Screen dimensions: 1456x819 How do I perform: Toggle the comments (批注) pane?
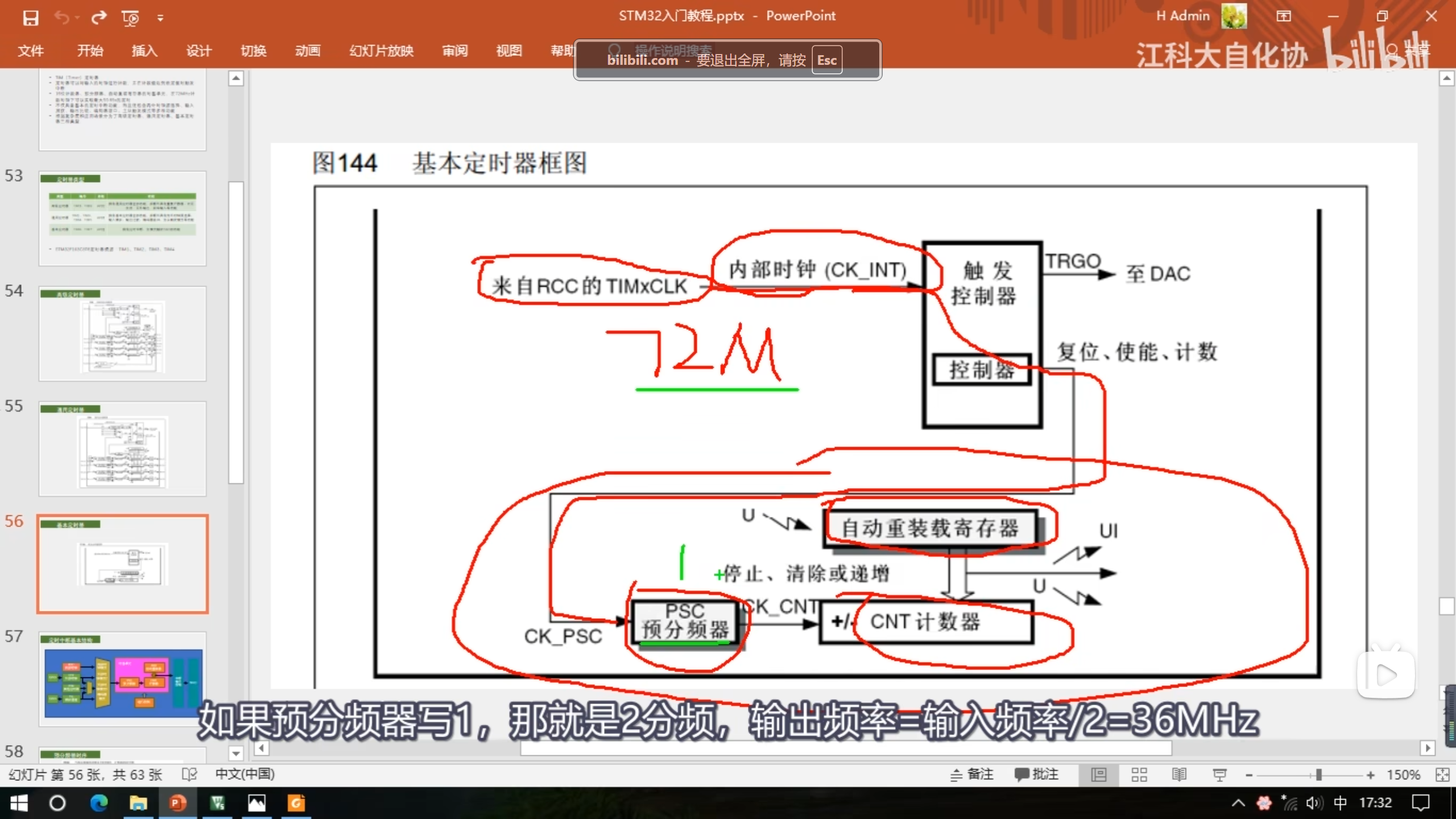(x=1036, y=775)
